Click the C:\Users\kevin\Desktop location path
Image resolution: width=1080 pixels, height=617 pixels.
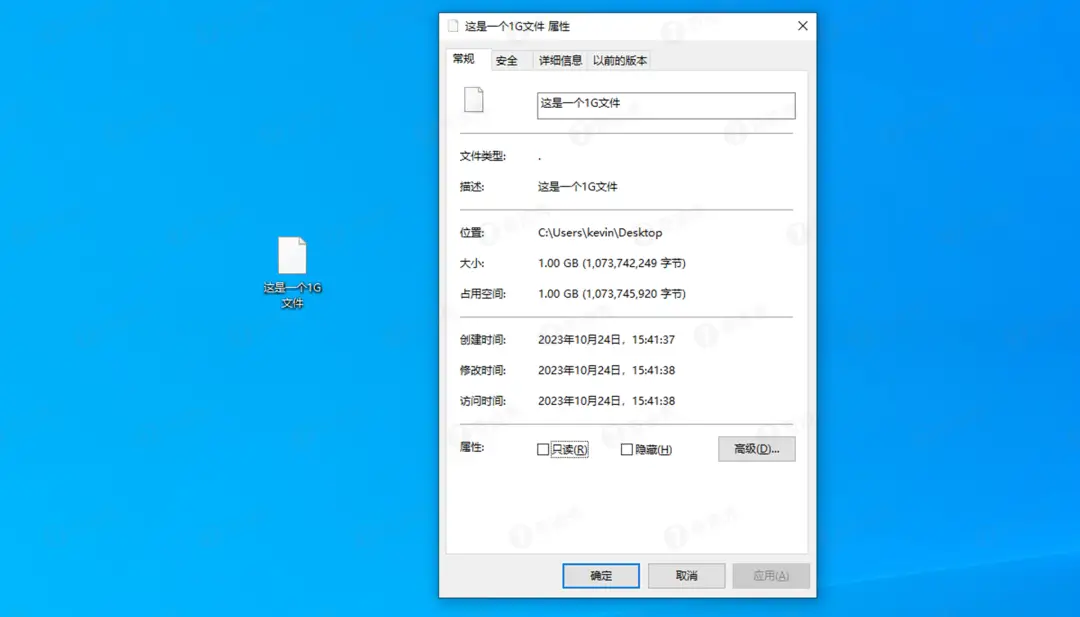click(600, 233)
